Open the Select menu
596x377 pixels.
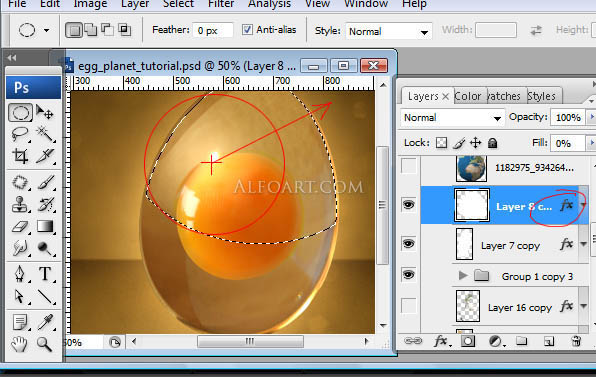click(x=178, y=4)
